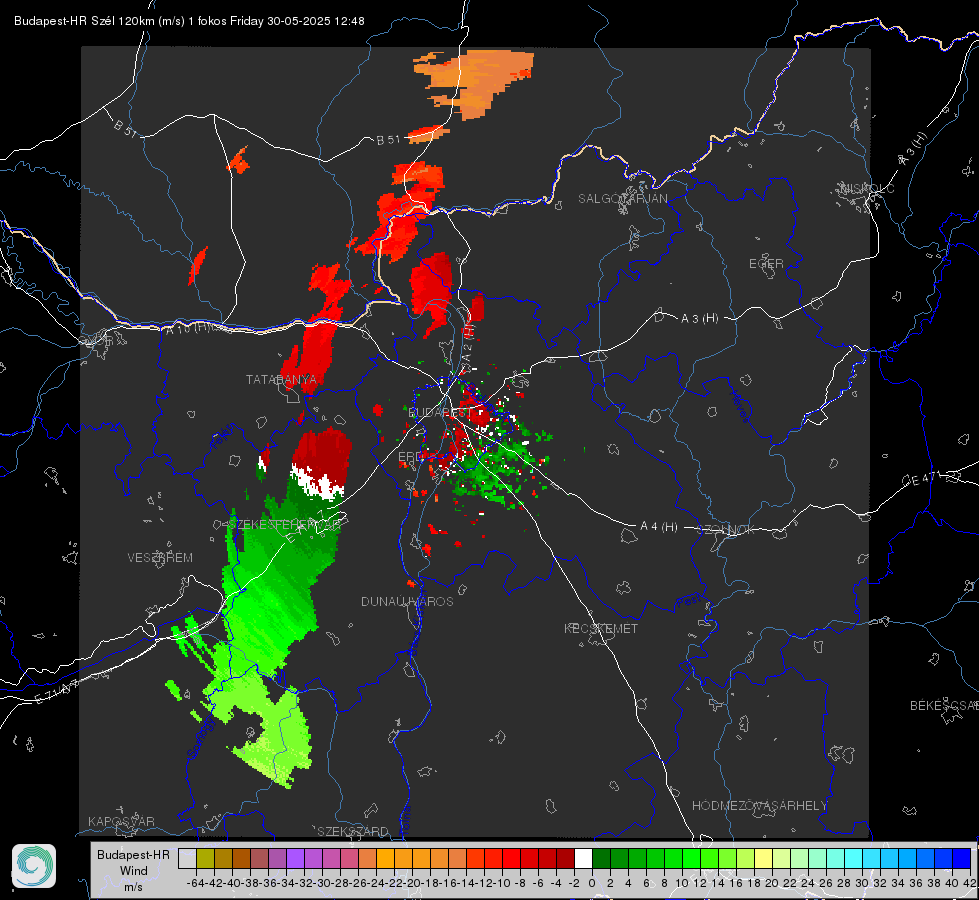The height and width of the screenshot is (900, 979).
Task: Click the A 4 (H) road label
Action: click(x=659, y=527)
